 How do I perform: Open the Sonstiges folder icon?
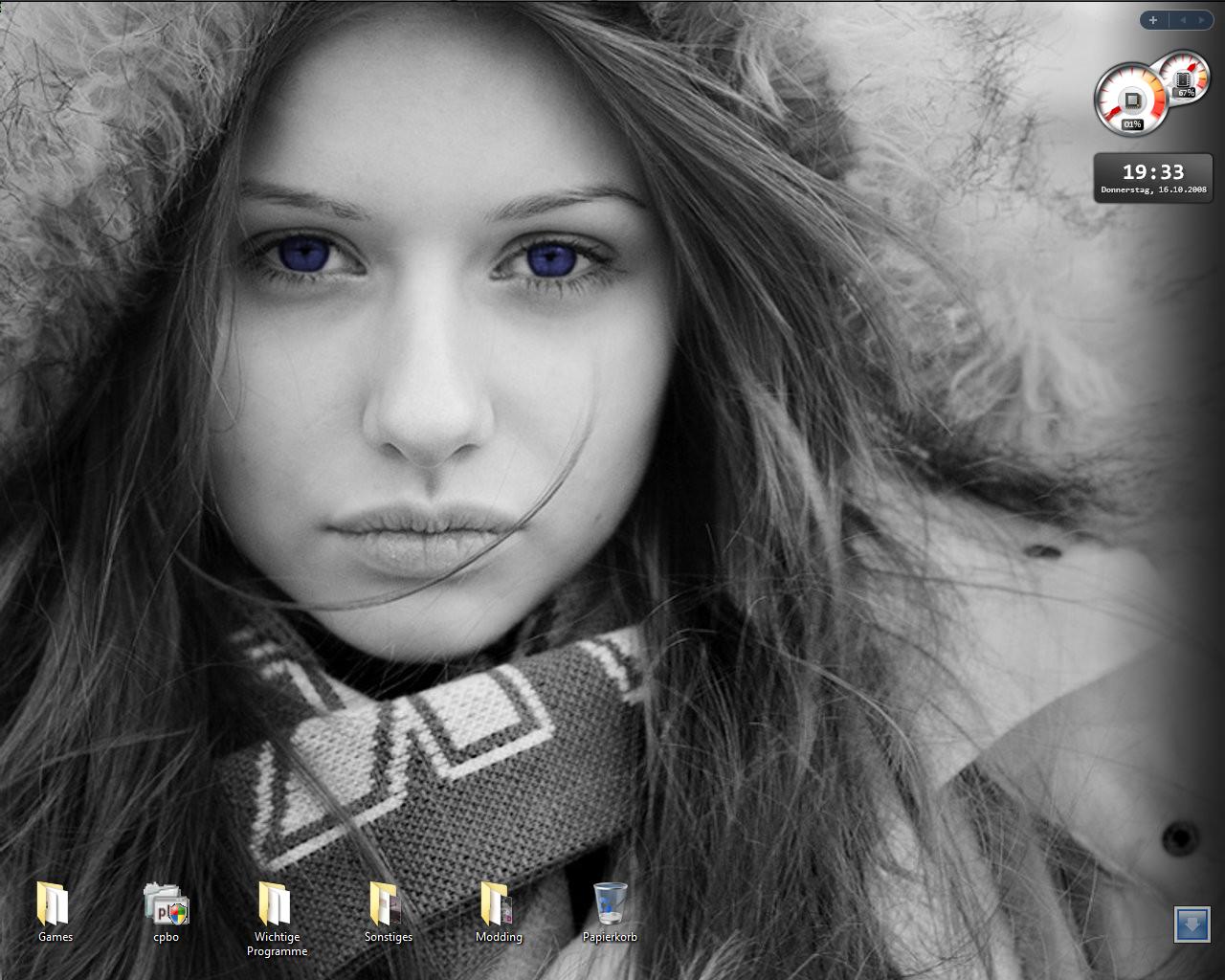coord(387,903)
